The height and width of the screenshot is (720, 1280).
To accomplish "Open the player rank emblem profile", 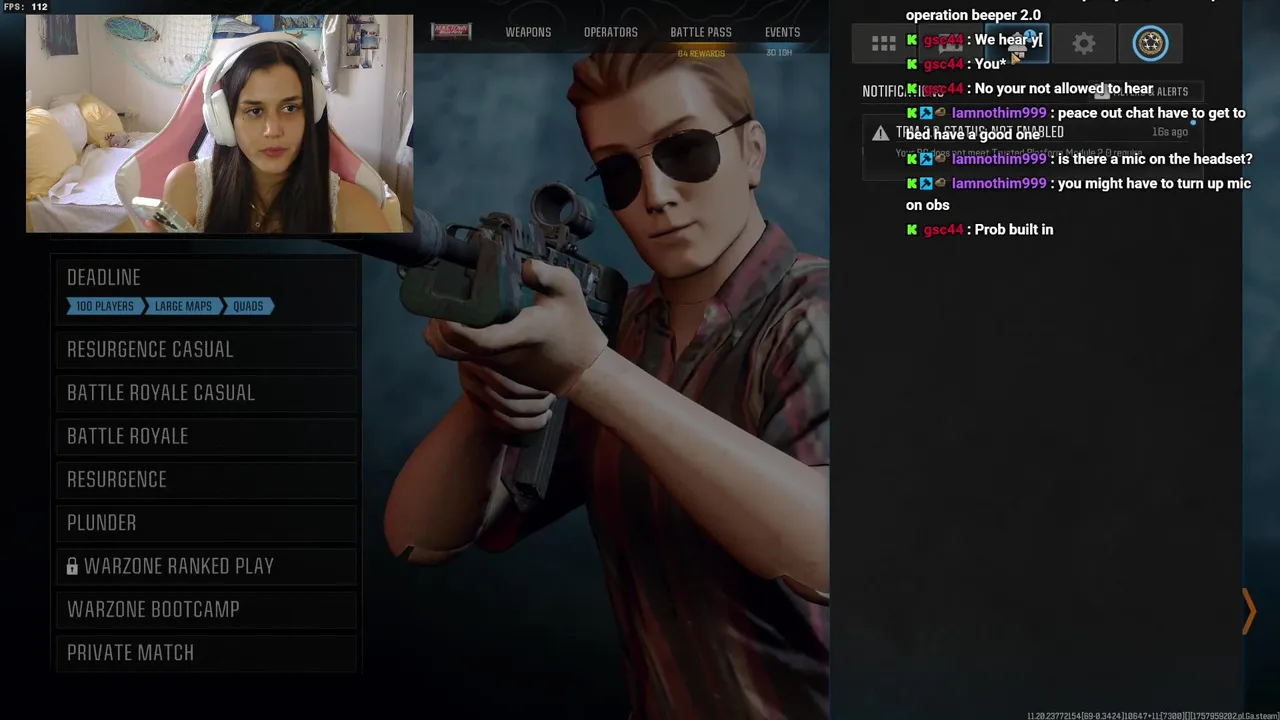I will (1150, 43).
